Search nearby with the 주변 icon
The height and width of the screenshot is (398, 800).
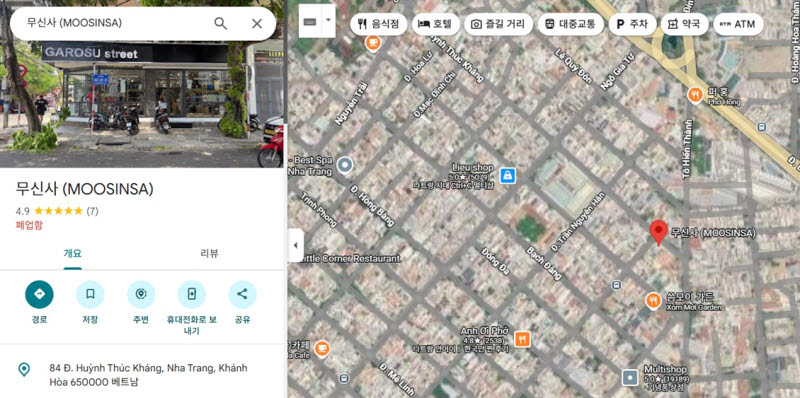click(x=141, y=294)
